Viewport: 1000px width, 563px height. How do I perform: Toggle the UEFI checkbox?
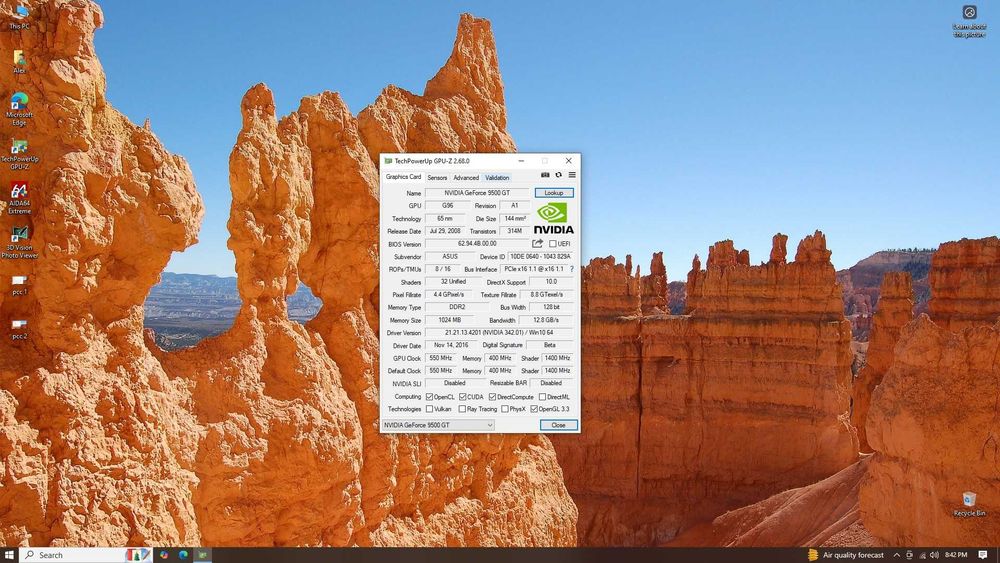(x=552, y=244)
